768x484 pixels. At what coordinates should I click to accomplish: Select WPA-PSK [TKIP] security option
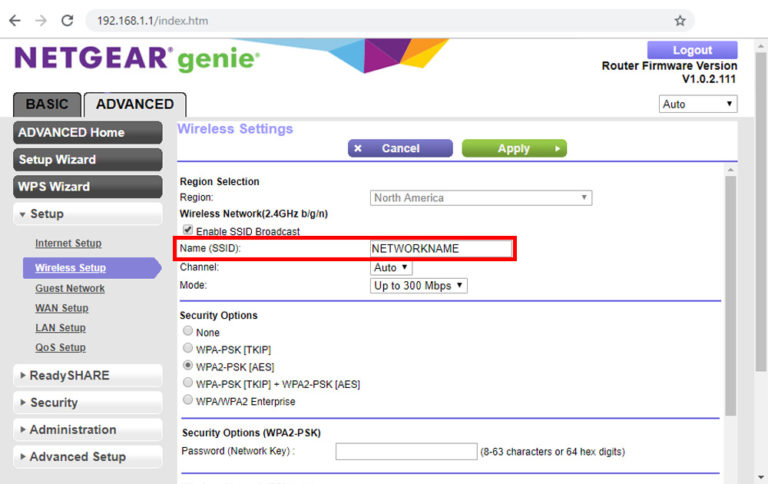click(x=187, y=349)
